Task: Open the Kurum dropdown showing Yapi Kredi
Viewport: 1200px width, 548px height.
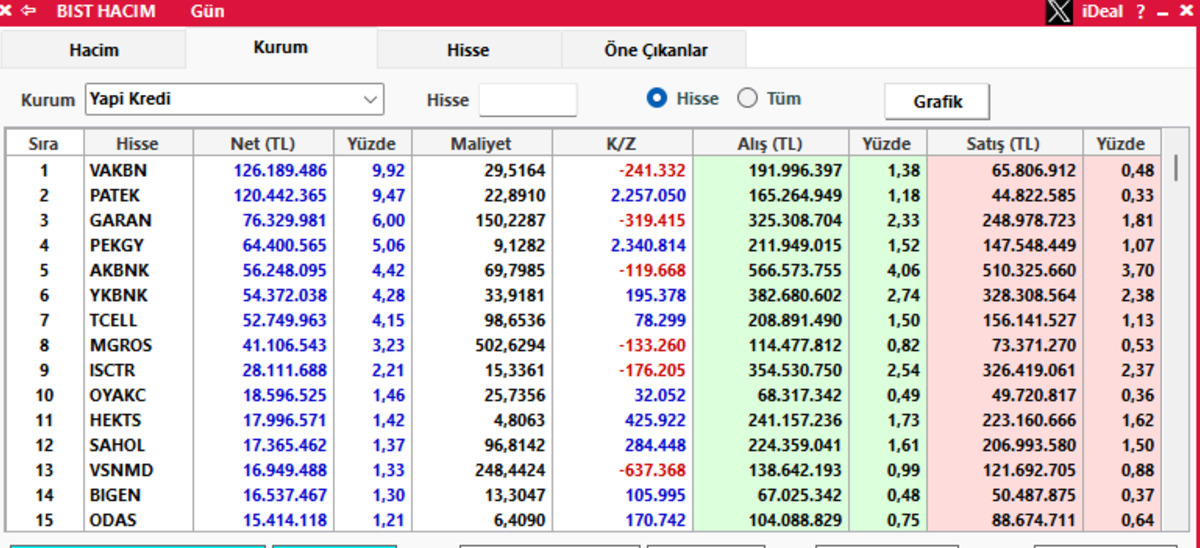Action: coord(234,99)
